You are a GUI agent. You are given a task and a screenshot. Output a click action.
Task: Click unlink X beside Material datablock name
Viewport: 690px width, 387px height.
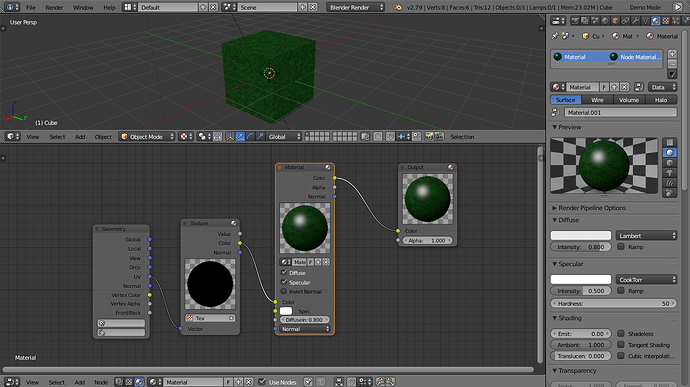pos(249,382)
